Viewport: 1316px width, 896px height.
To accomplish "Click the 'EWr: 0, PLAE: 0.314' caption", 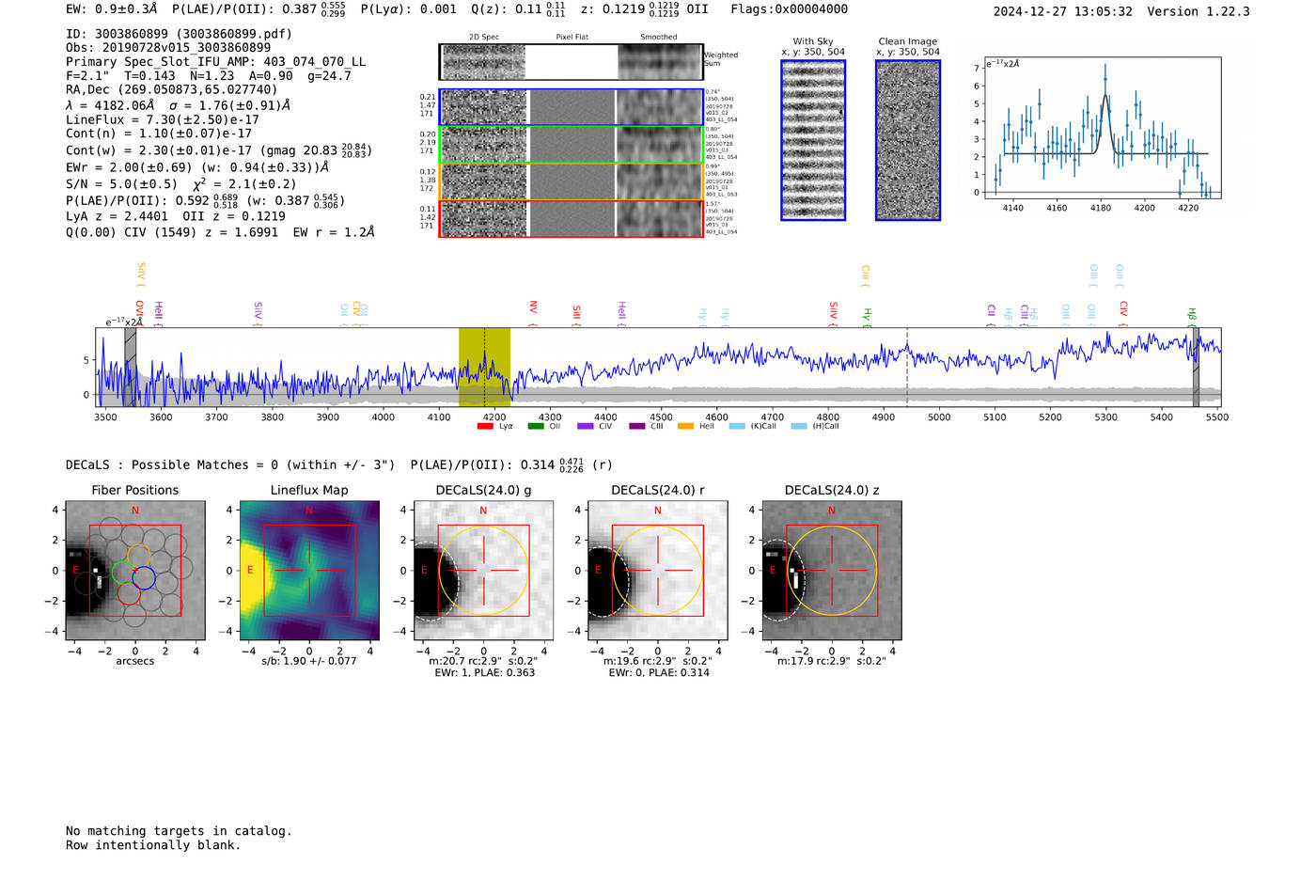I will click(659, 673).
